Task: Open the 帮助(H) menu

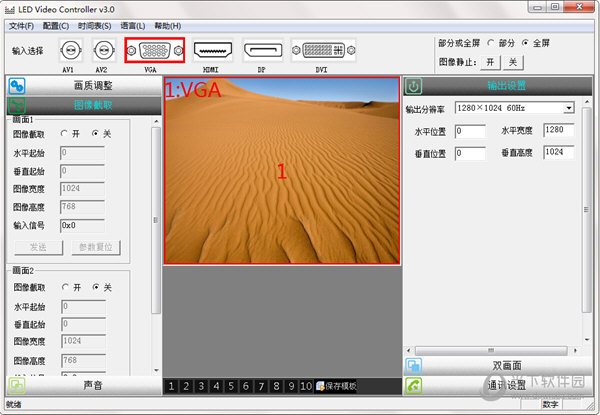Action: click(168, 26)
